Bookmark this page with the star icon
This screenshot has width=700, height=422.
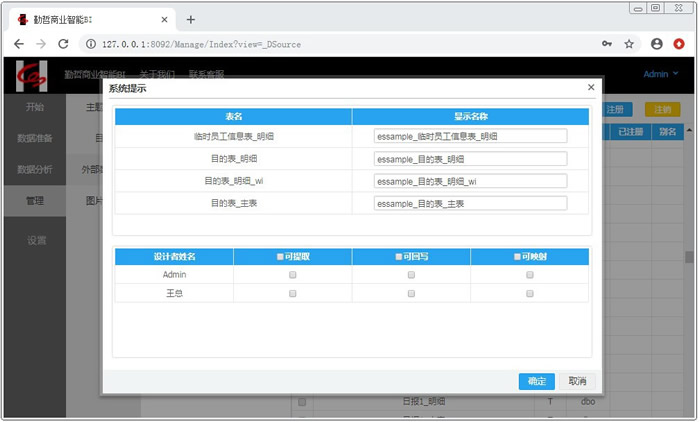tap(629, 44)
